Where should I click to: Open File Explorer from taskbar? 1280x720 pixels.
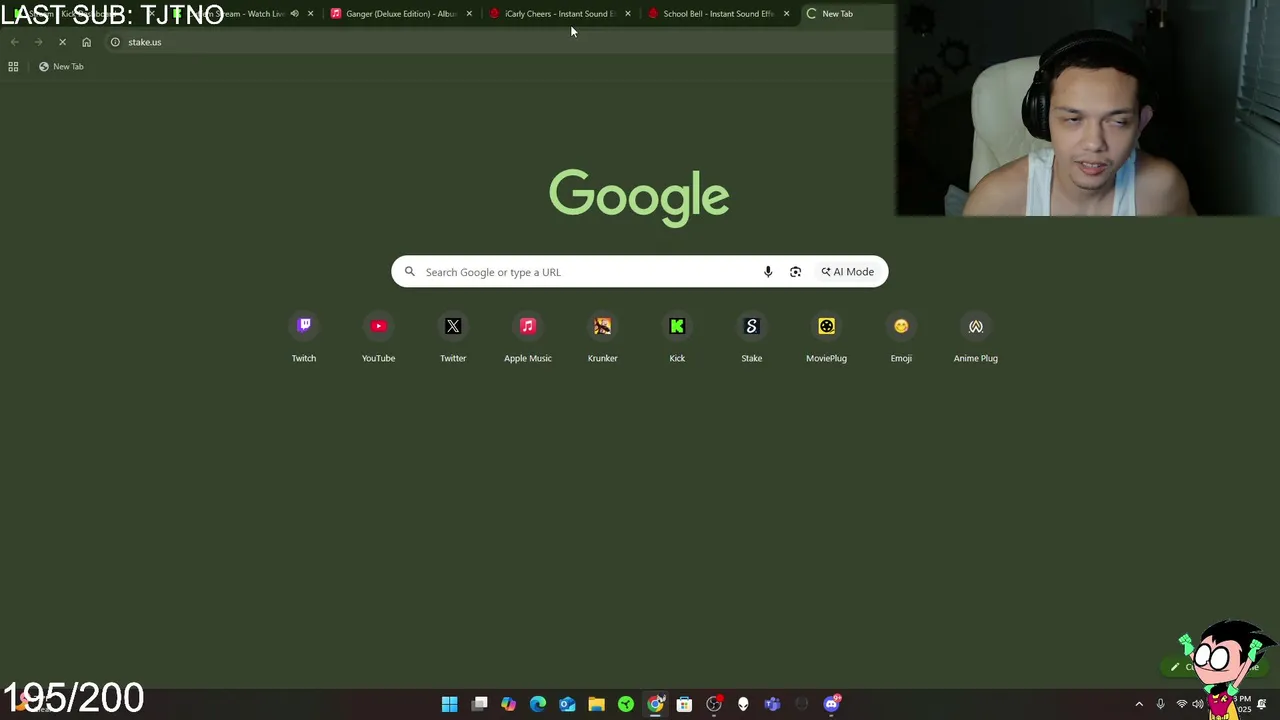point(596,704)
